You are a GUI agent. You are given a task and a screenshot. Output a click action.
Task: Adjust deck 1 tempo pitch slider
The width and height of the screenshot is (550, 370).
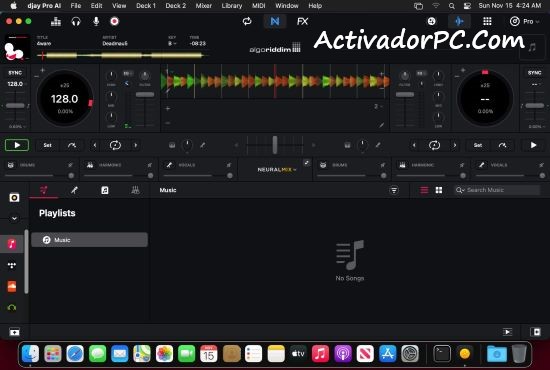pos(15,106)
